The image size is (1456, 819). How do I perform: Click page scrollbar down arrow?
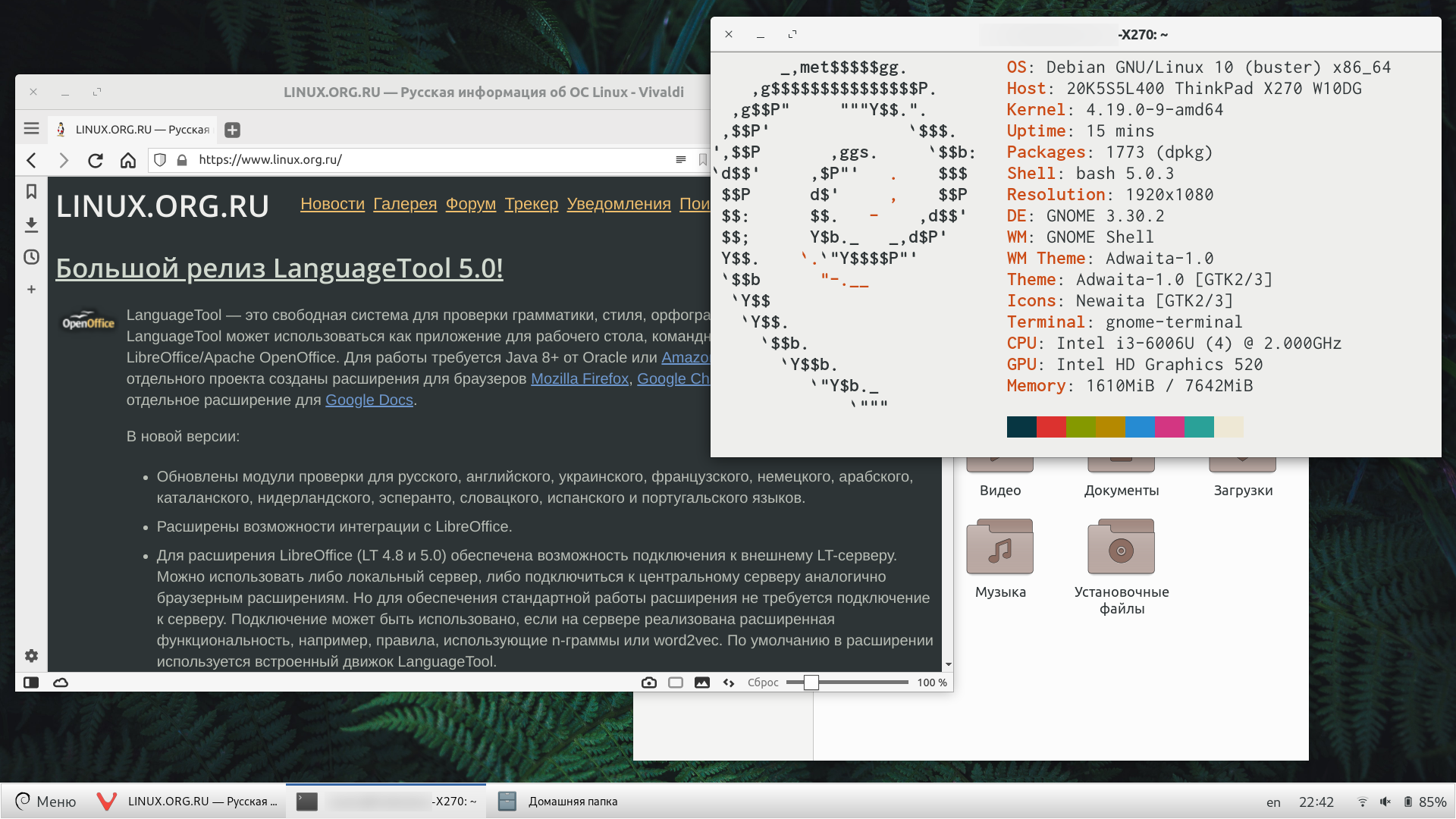tap(948, 665)
